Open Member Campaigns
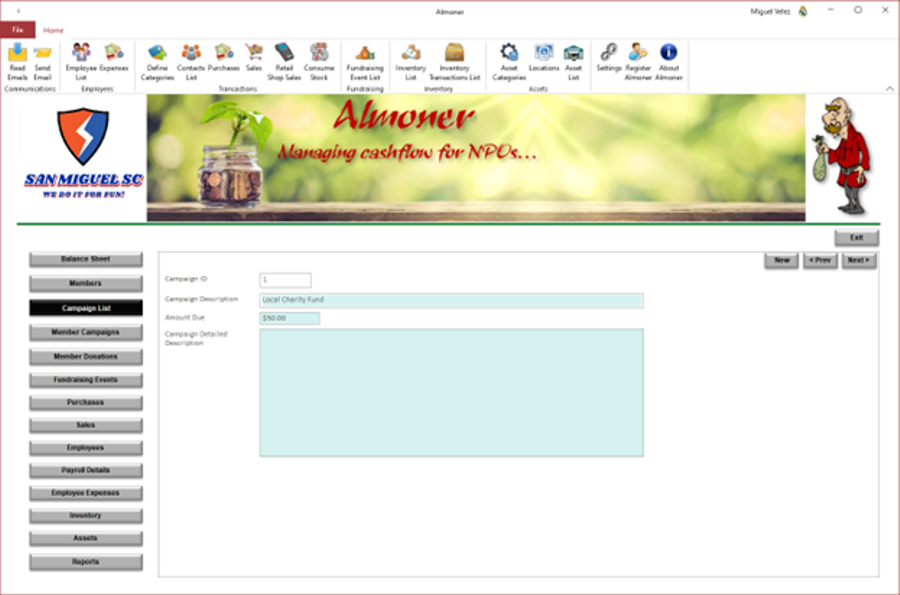Viewport: 900px width, 595px height. click(x=86, y=332)
